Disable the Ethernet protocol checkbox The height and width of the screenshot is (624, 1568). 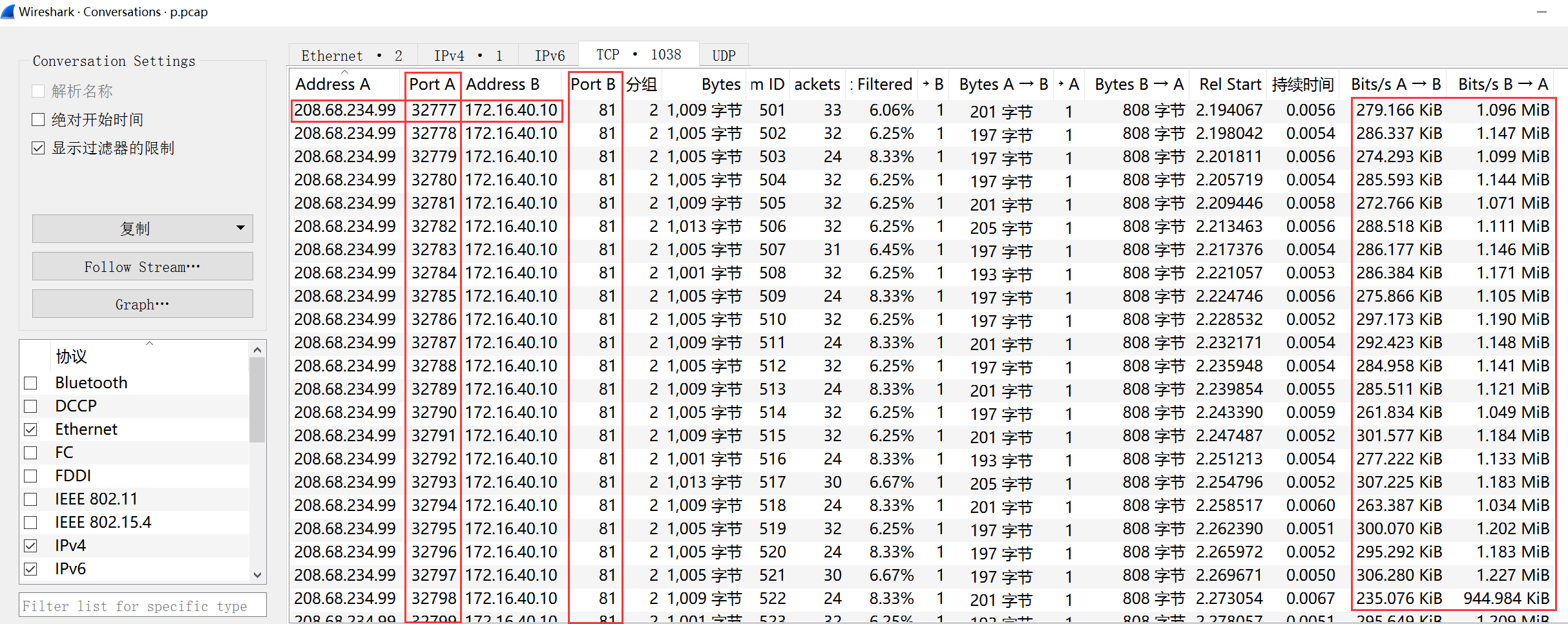point(30,430)
